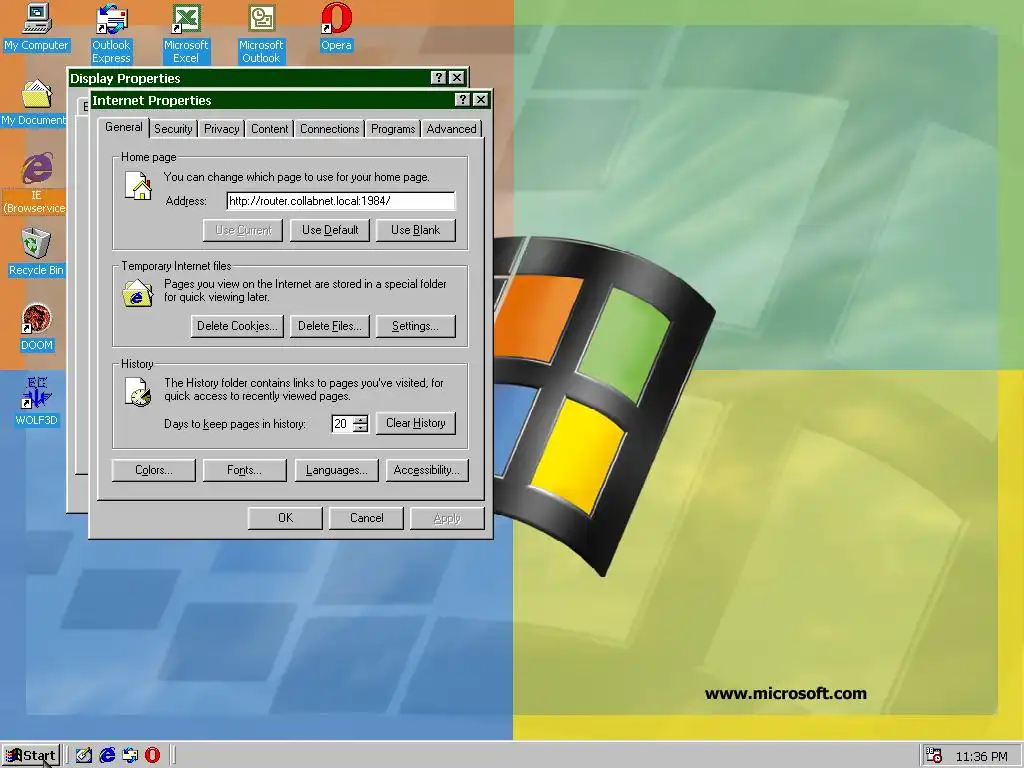Launch Internet Explorer from quick launch
The image size is (1024, 768).
coord(107,756)
